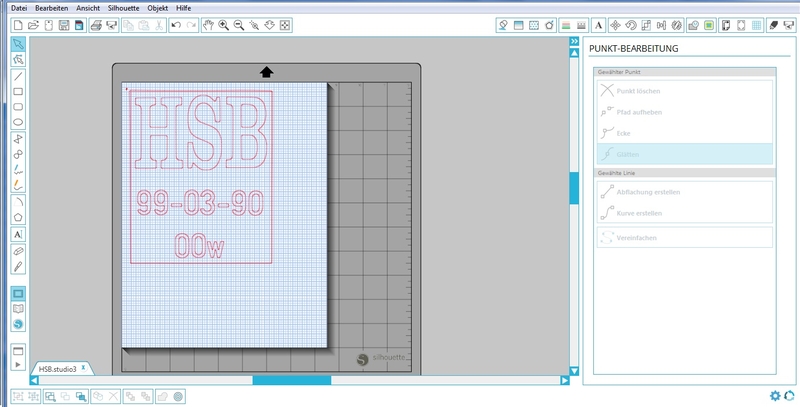Choose the Text tool in left toolbar
Viewport: 800px width, 407px height.
(18, 233)
